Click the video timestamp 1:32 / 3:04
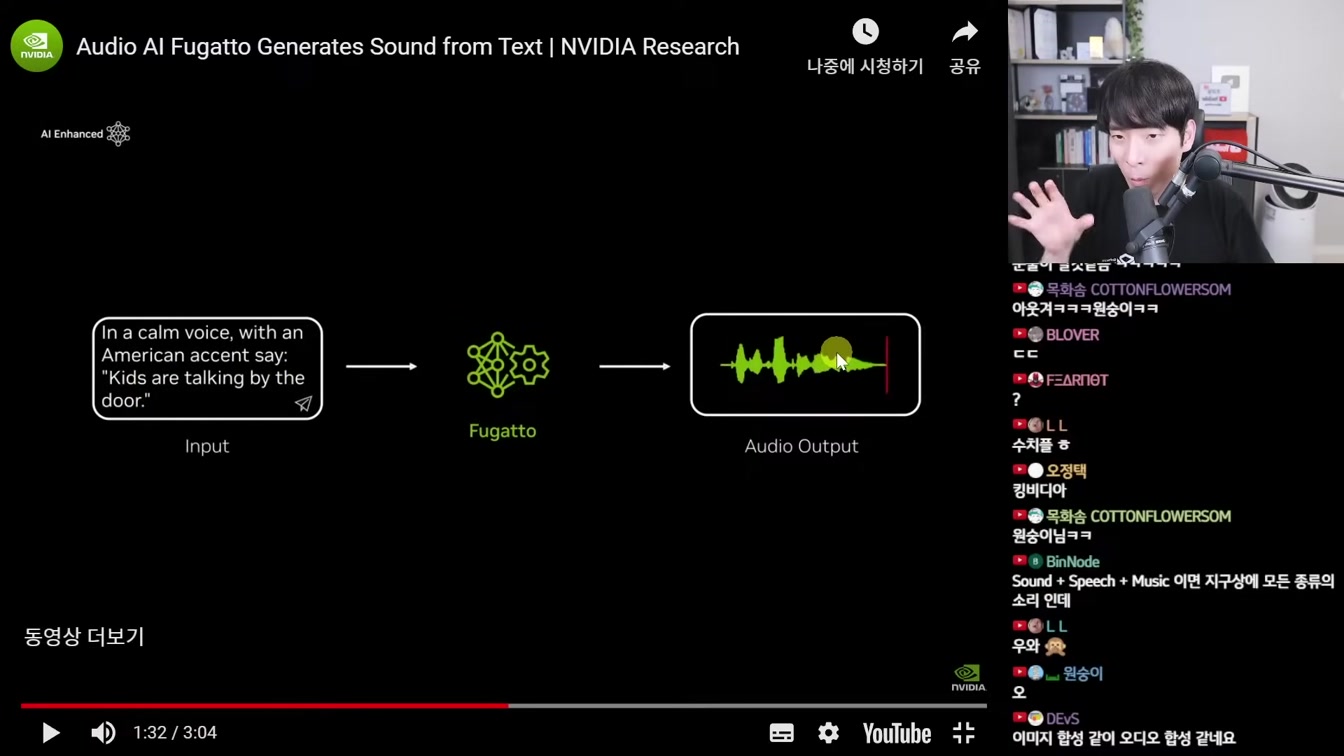The height and width of the screenshot is (756, 1344). pos(175,733)
